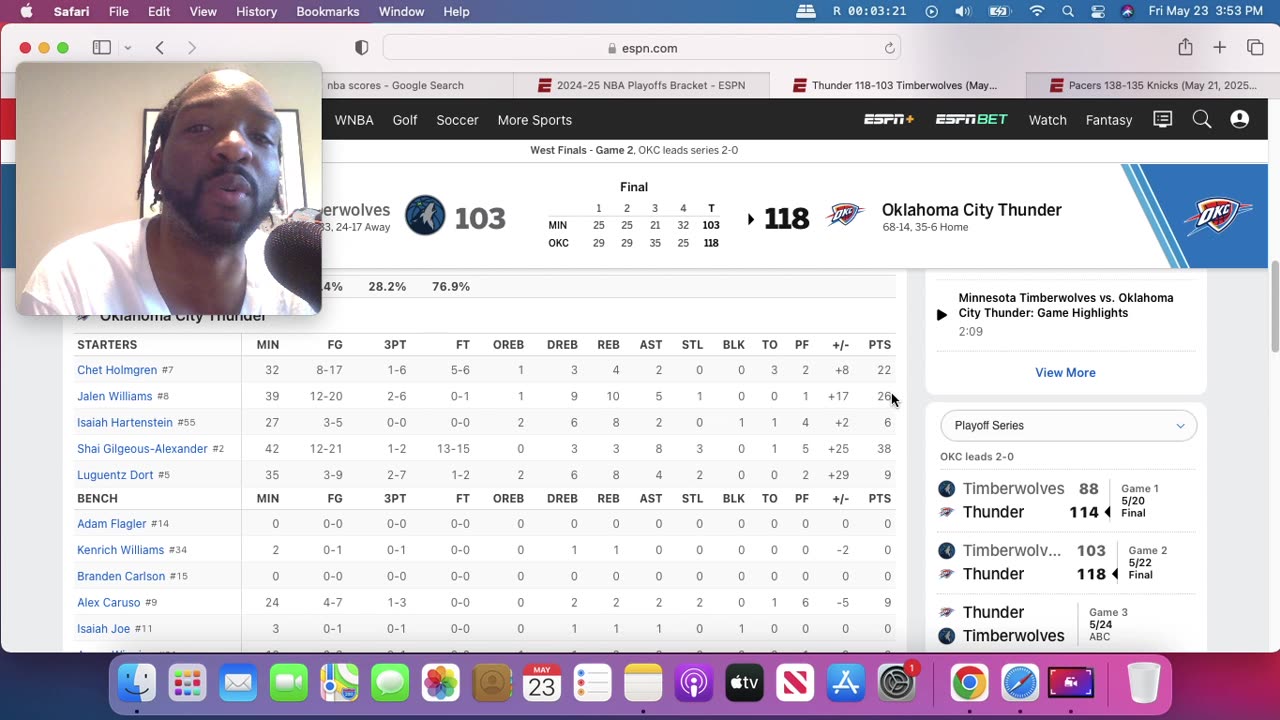Click the sound volume menu bar icon
The height and width of the screenshot is (720, 1280).
point(962,11)
